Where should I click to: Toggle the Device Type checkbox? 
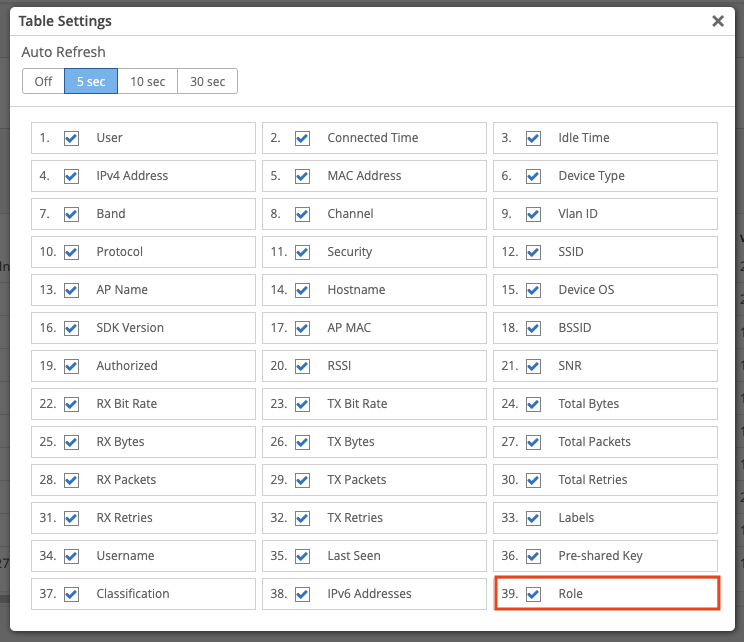click(534, 176)
